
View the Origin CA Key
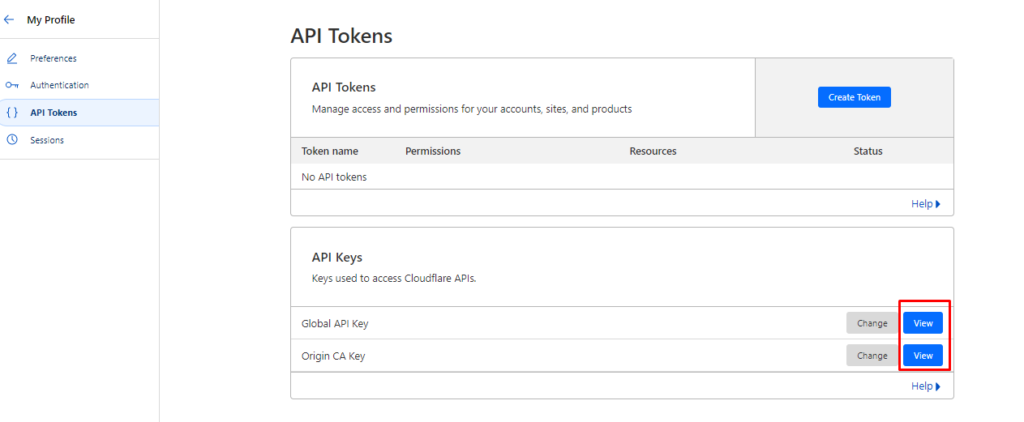point(922,355)
